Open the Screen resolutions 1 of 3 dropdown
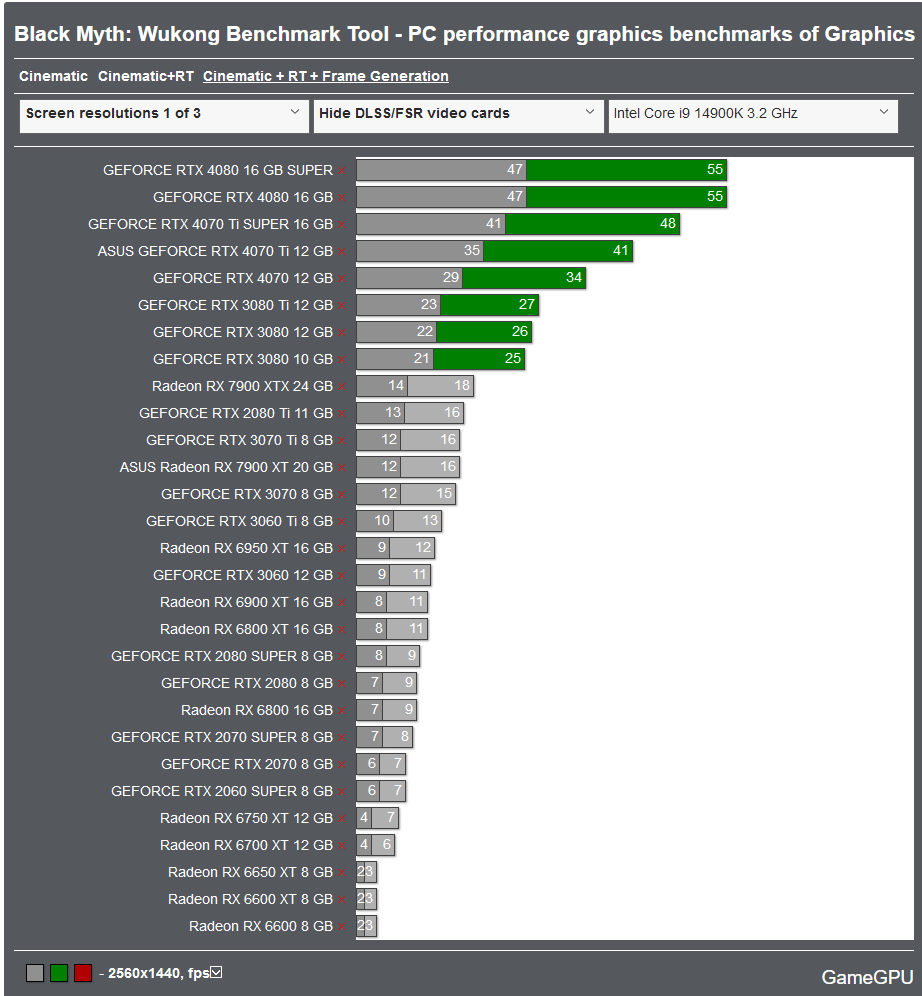 164,116
